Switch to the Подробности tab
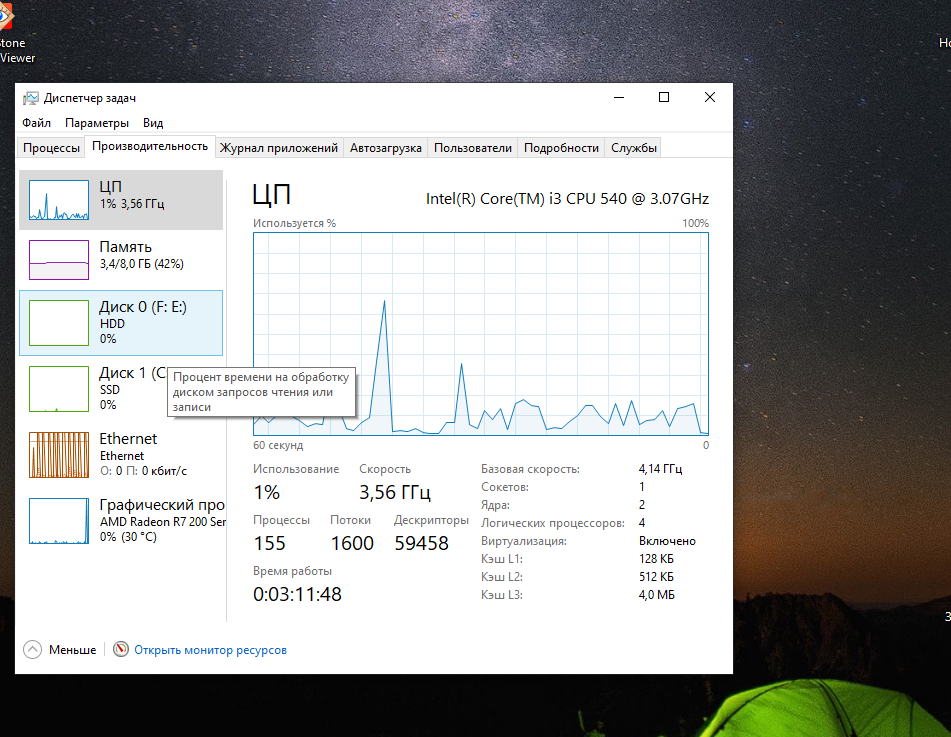 (x=561, y=147)
